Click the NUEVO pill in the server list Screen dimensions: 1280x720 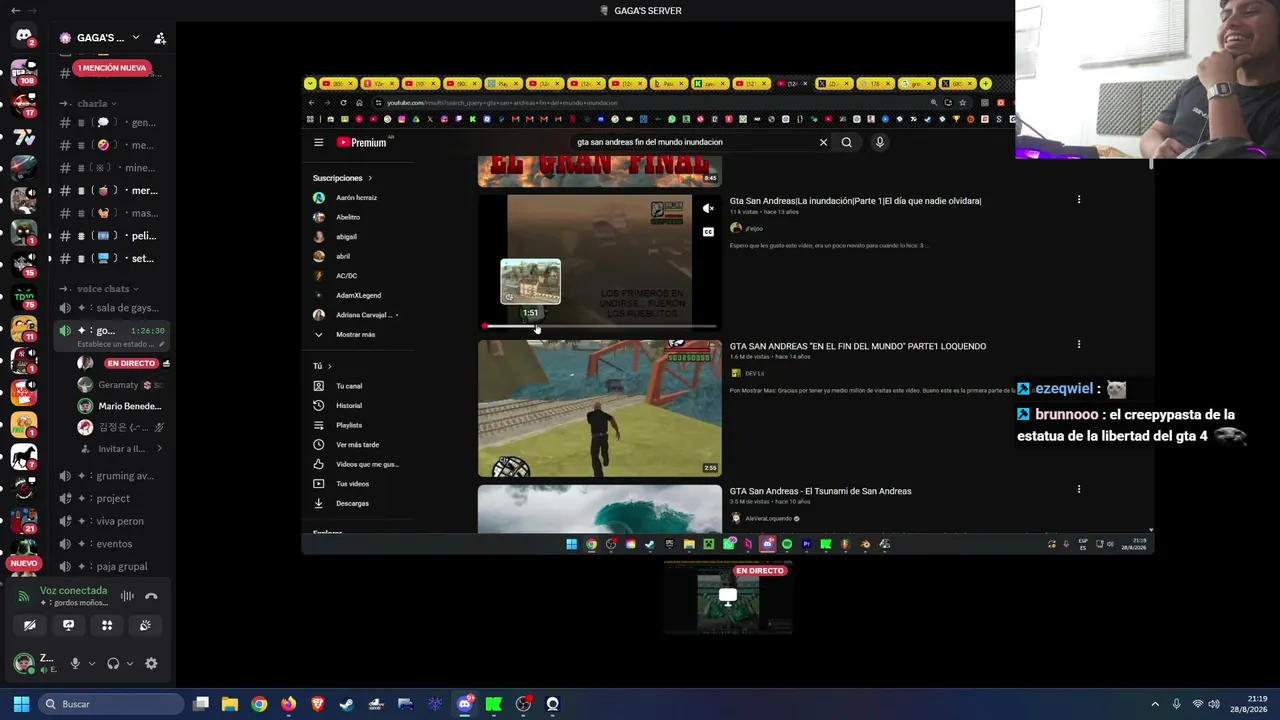24,563
